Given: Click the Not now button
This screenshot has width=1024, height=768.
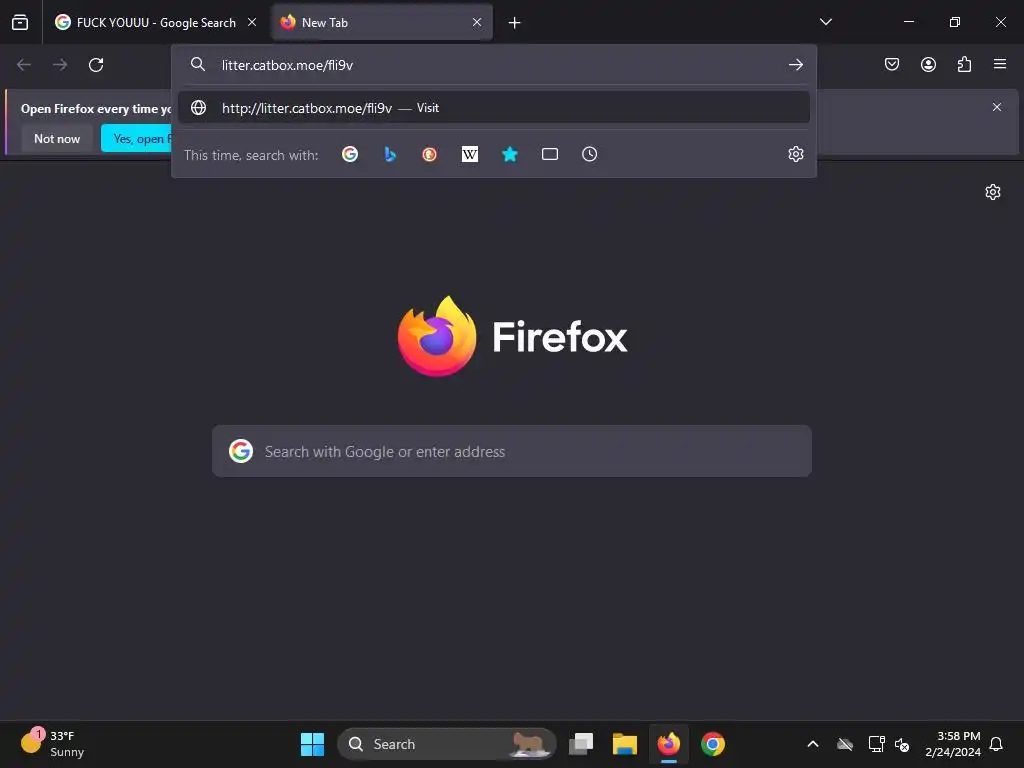Looking at the screenshot, I should 57,138.
